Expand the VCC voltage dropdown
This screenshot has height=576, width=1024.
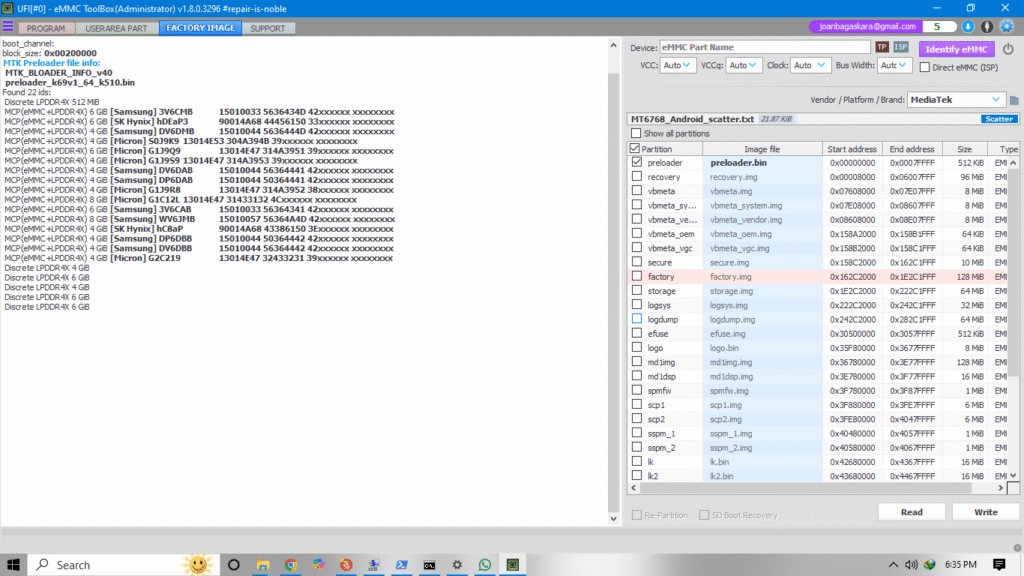click(x=678, y=66)
